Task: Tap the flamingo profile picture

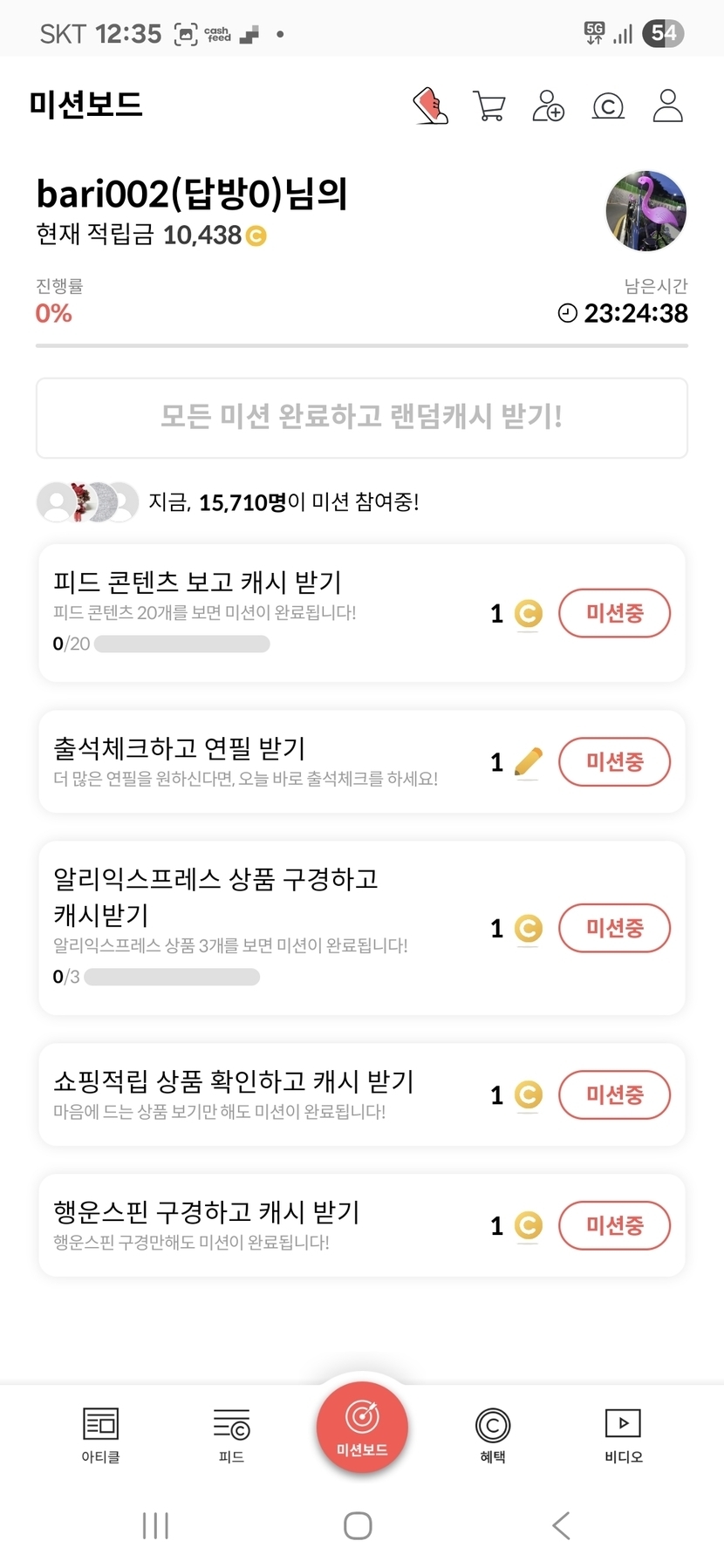Action: [x=645, y=211]
